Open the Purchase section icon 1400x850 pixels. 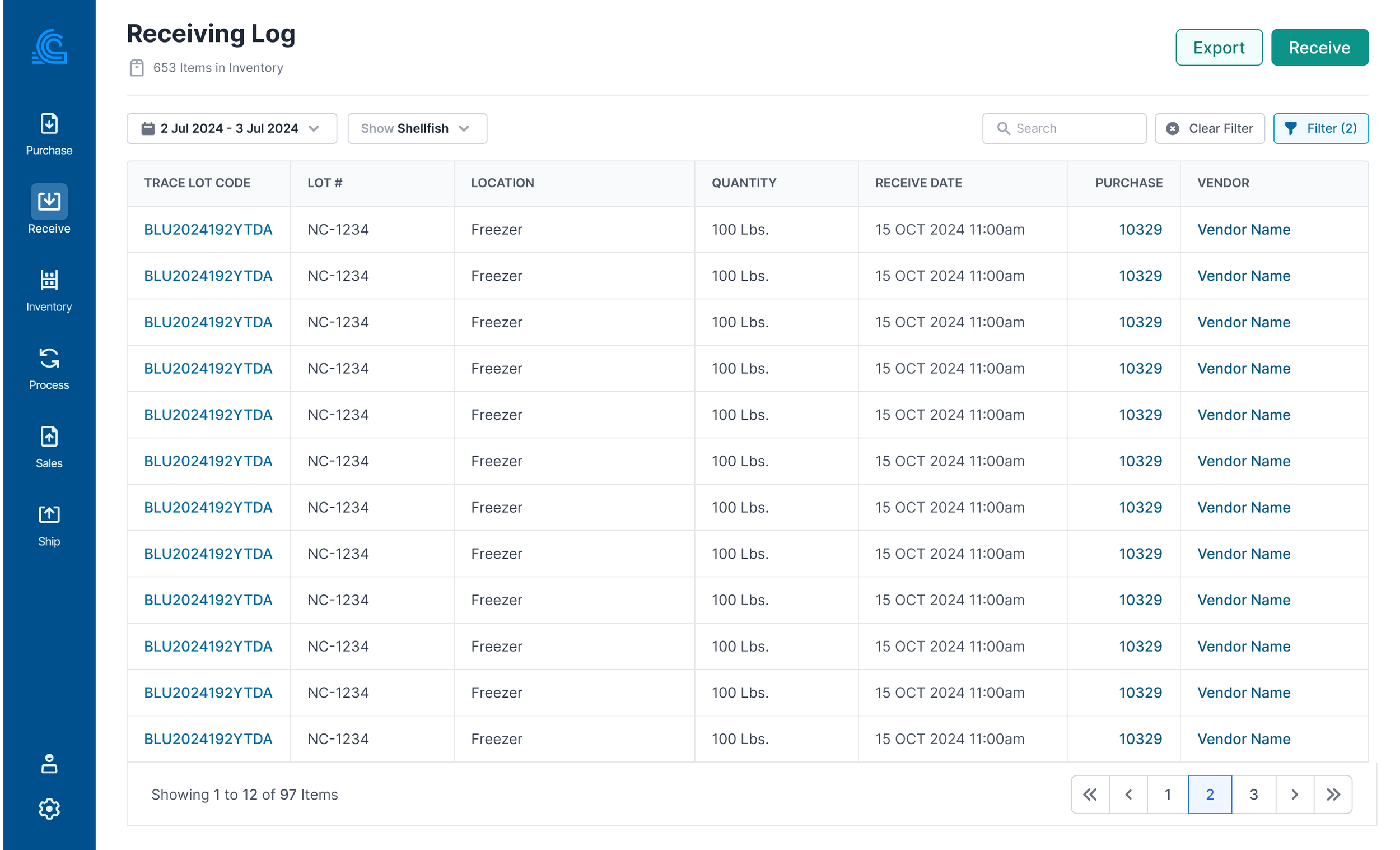(49, 123)
